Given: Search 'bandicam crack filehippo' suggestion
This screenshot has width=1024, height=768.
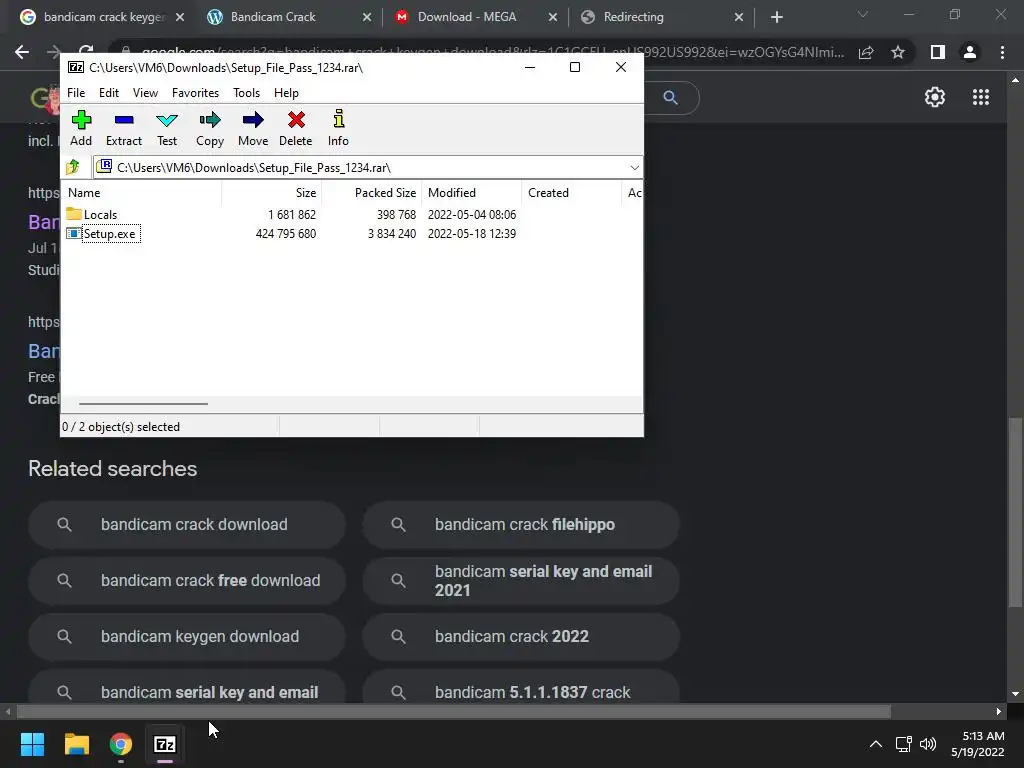Looking at the screenshot, I should (x=521, y=524).
